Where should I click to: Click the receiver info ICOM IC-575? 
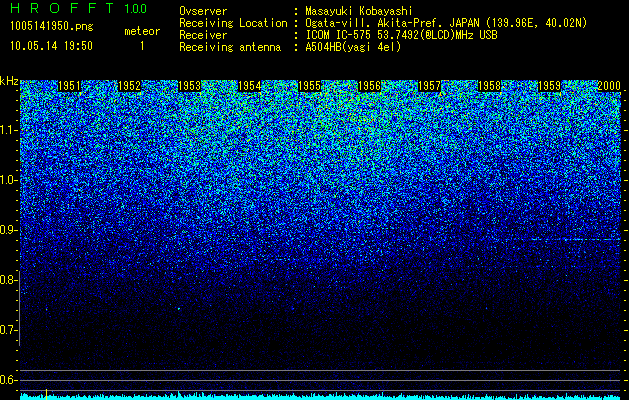click(339, 35)
